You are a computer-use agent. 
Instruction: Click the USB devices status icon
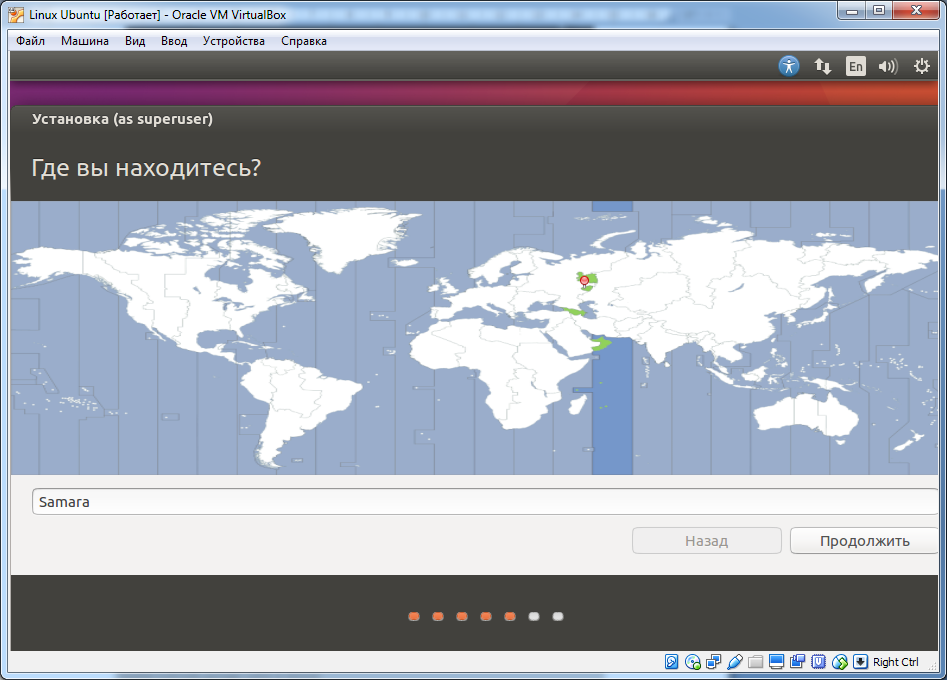735,662
